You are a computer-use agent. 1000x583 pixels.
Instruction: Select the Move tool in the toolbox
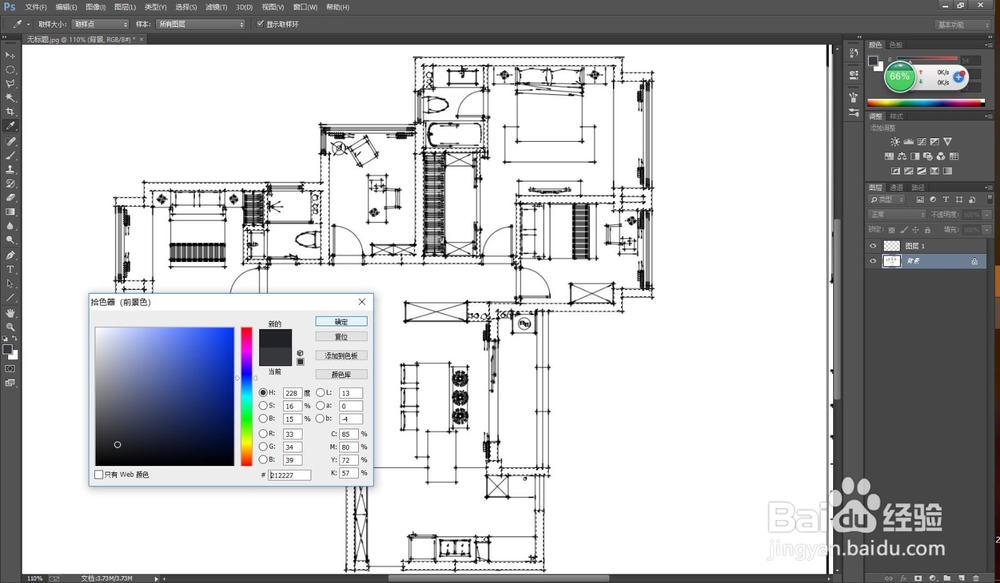coord(10,55)
